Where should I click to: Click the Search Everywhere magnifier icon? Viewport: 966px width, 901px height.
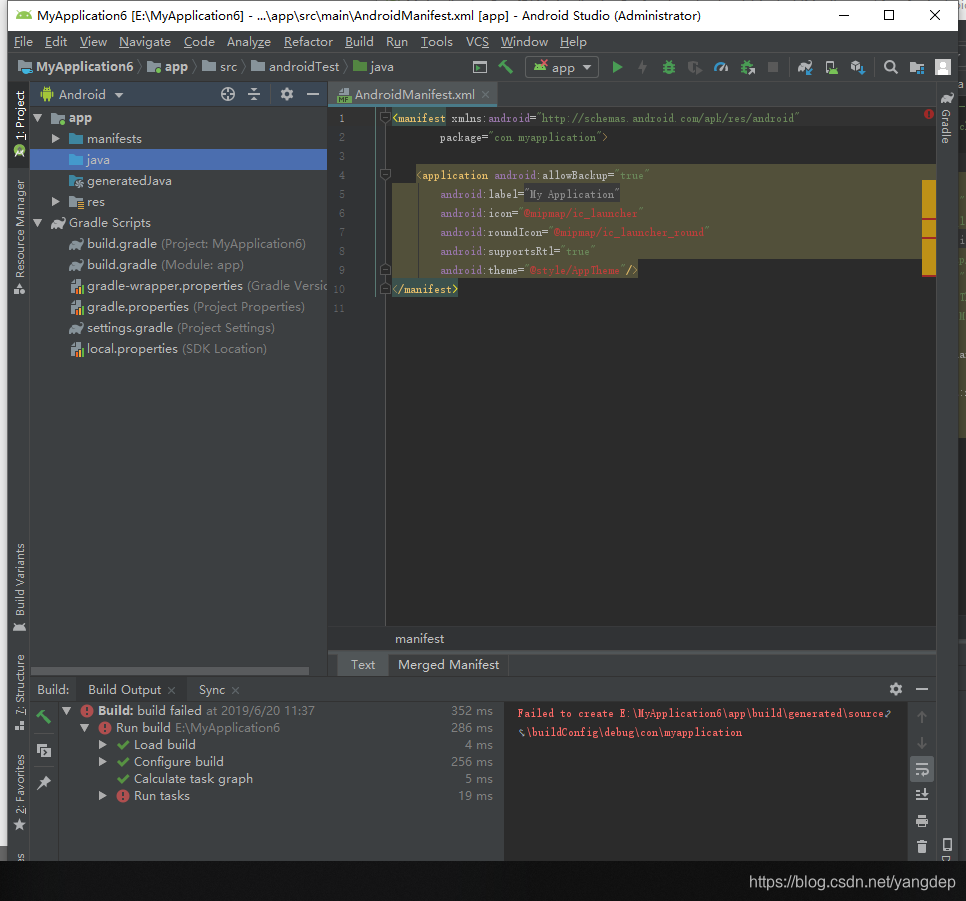pyautogui.click(x=890, y=67)
